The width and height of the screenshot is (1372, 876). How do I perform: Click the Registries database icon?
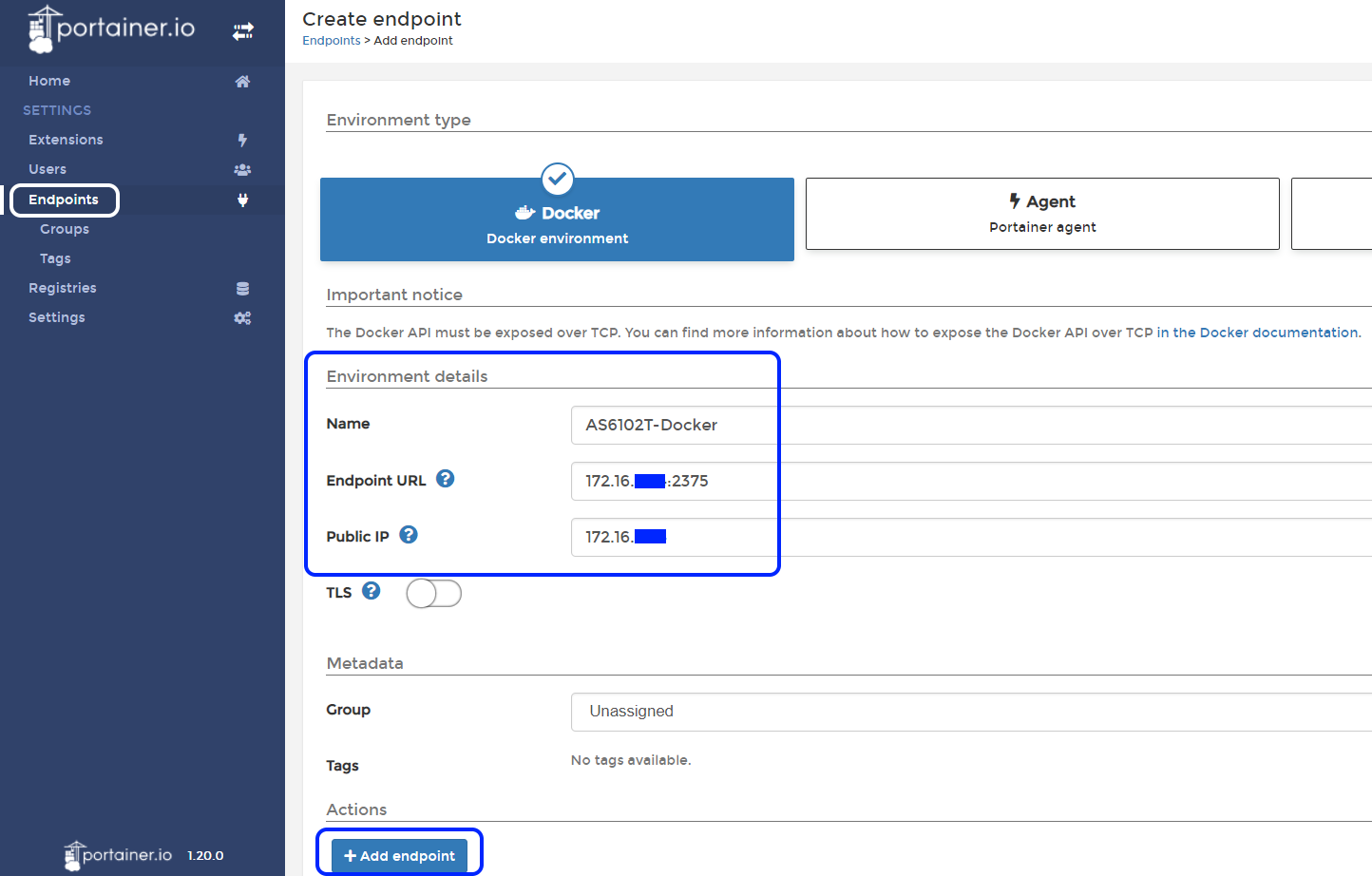coord(242,289)
